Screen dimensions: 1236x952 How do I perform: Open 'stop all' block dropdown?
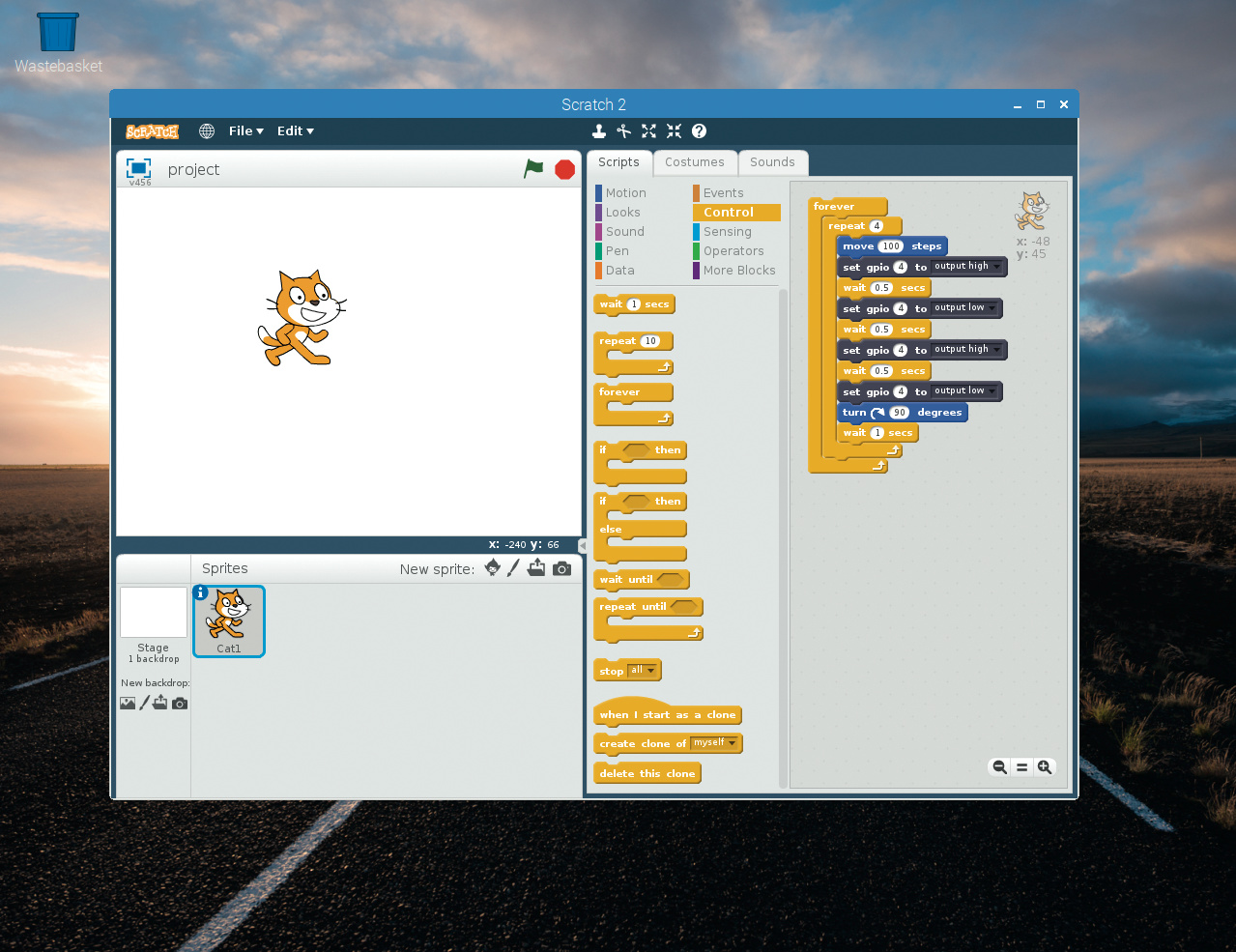(x=644, y=671)
